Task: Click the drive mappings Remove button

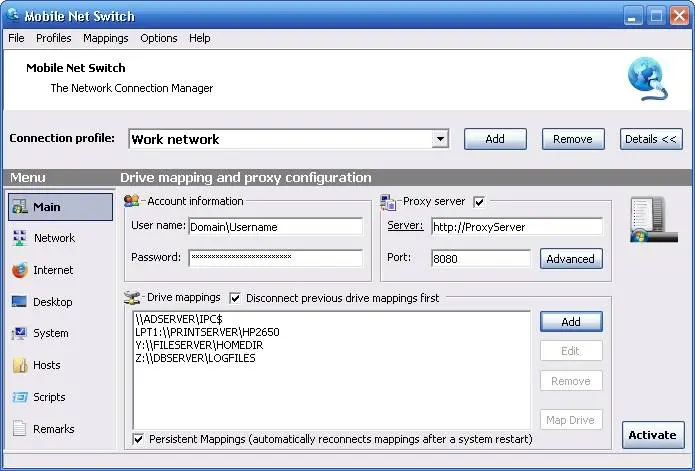Action: [x=571, y=381]
